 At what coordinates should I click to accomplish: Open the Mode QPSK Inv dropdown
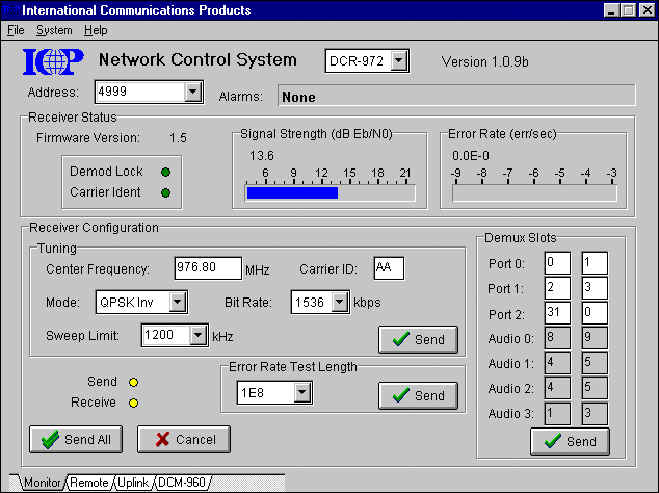coord(177,302)
